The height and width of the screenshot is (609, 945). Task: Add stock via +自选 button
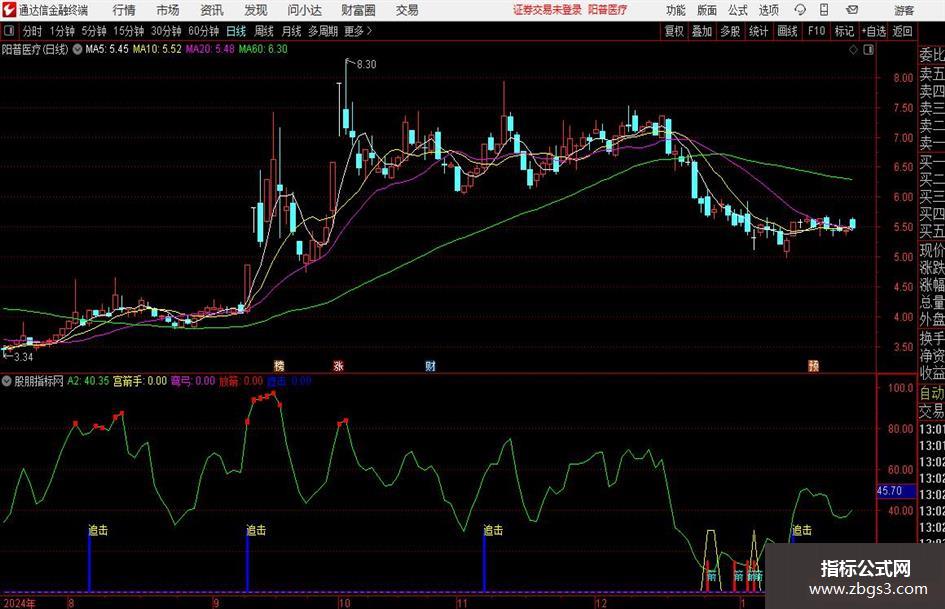[873, 31]
